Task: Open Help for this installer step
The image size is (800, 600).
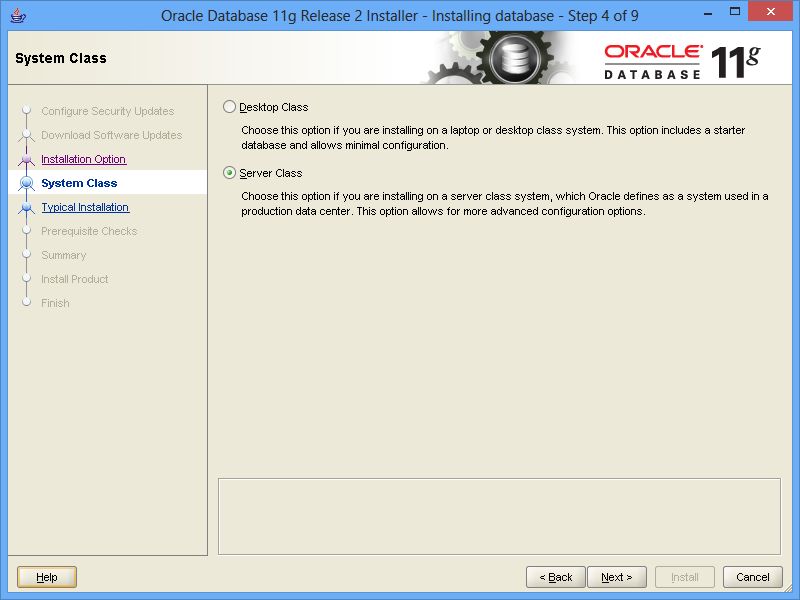Action: [x=47, y=577]
